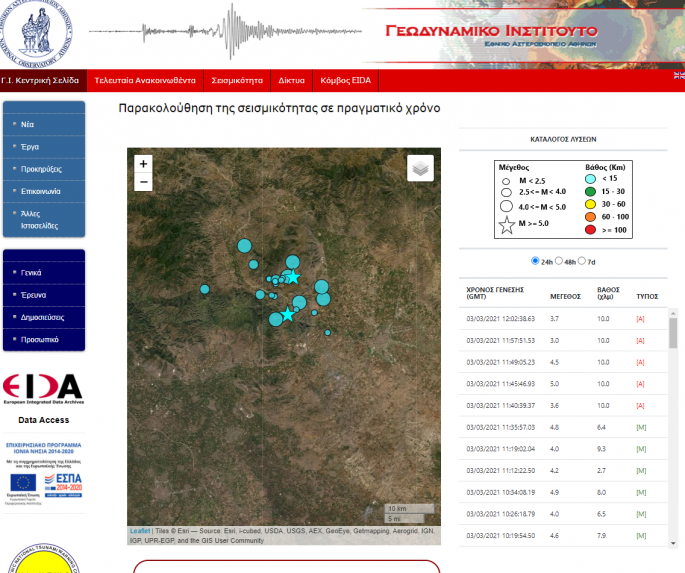
Task: Open the map layers control
Action: pyautogui.click(x=420, y=168)
